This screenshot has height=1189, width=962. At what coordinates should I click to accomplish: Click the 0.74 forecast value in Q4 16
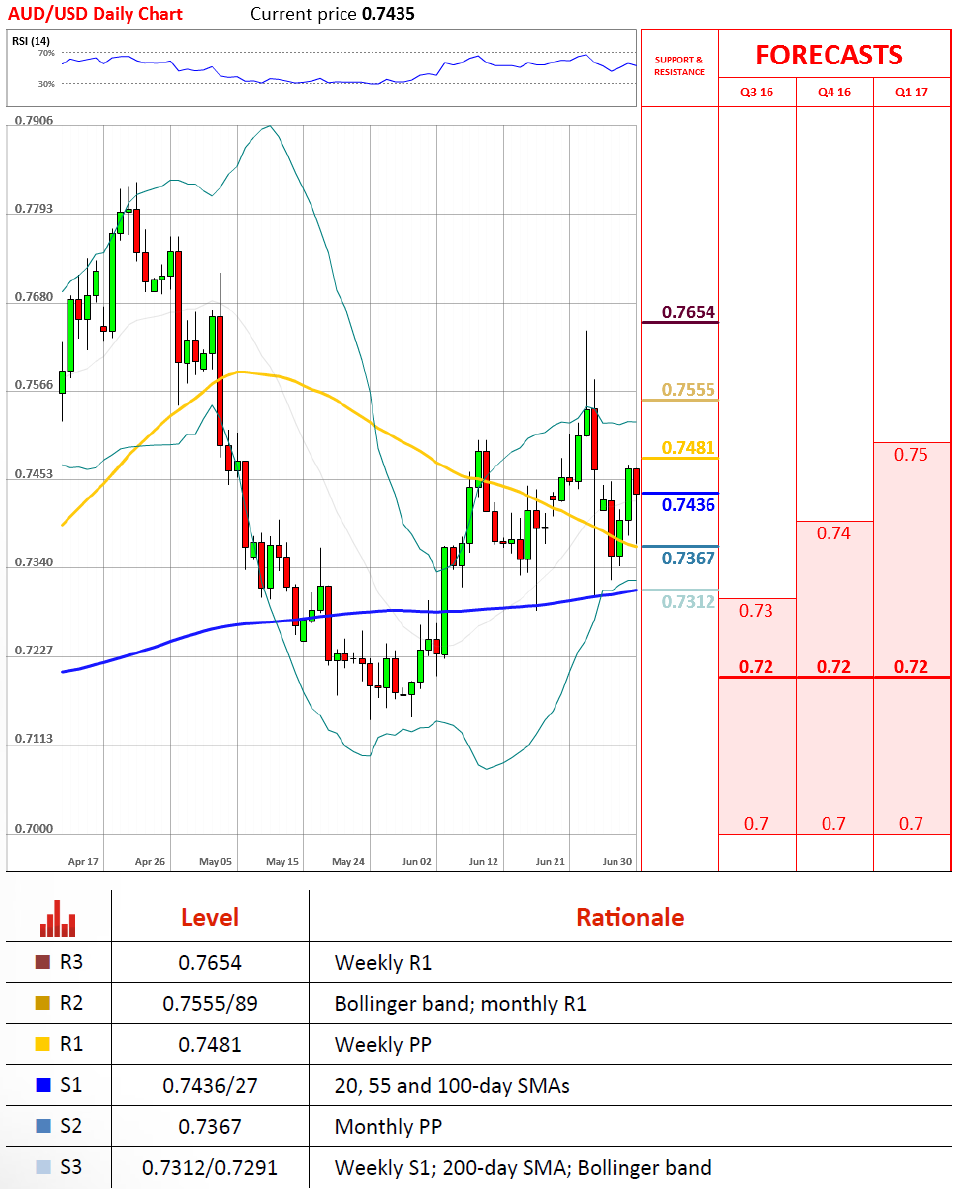click(x=834, y=533)
